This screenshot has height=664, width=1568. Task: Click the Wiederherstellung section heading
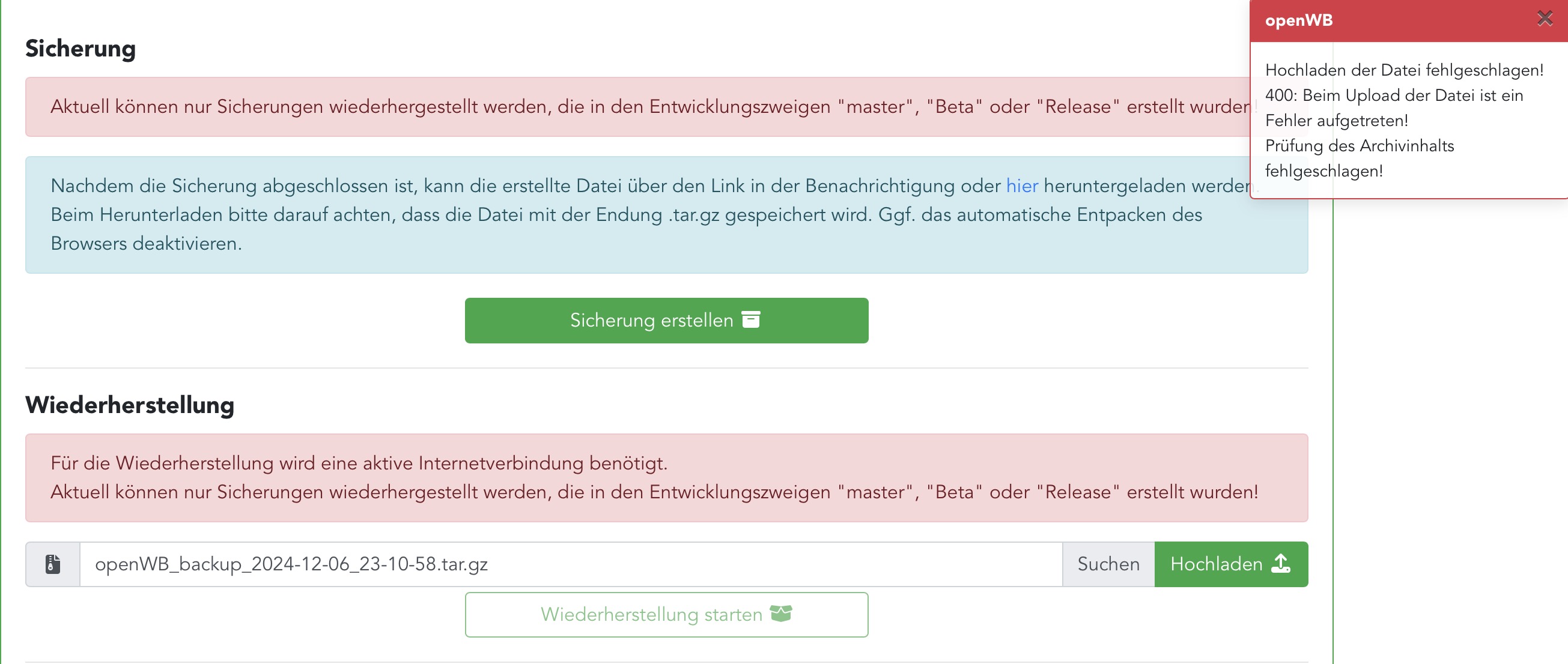[130, 405]
